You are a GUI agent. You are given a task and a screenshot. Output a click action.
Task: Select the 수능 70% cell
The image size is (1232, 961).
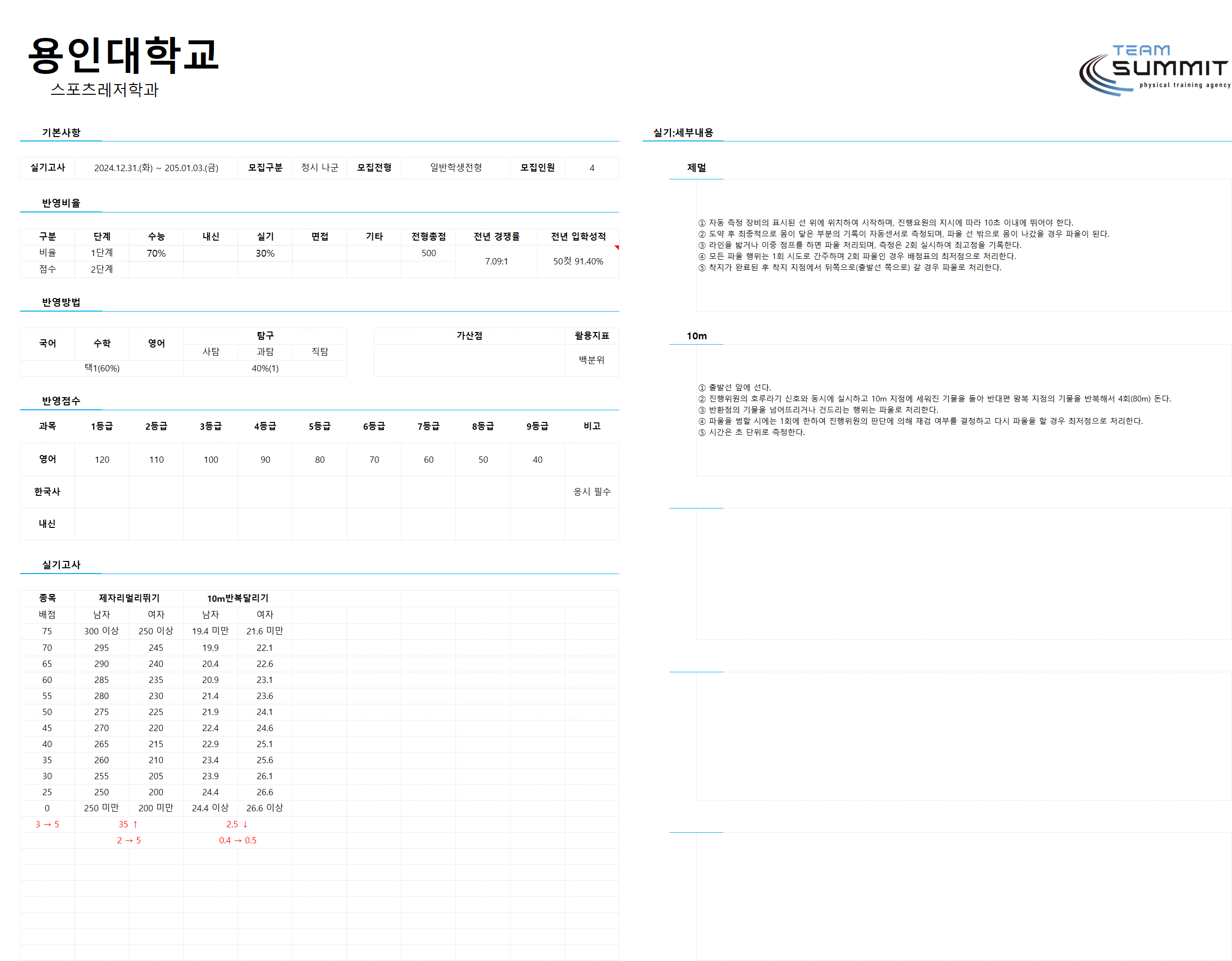tap(156, 253)
